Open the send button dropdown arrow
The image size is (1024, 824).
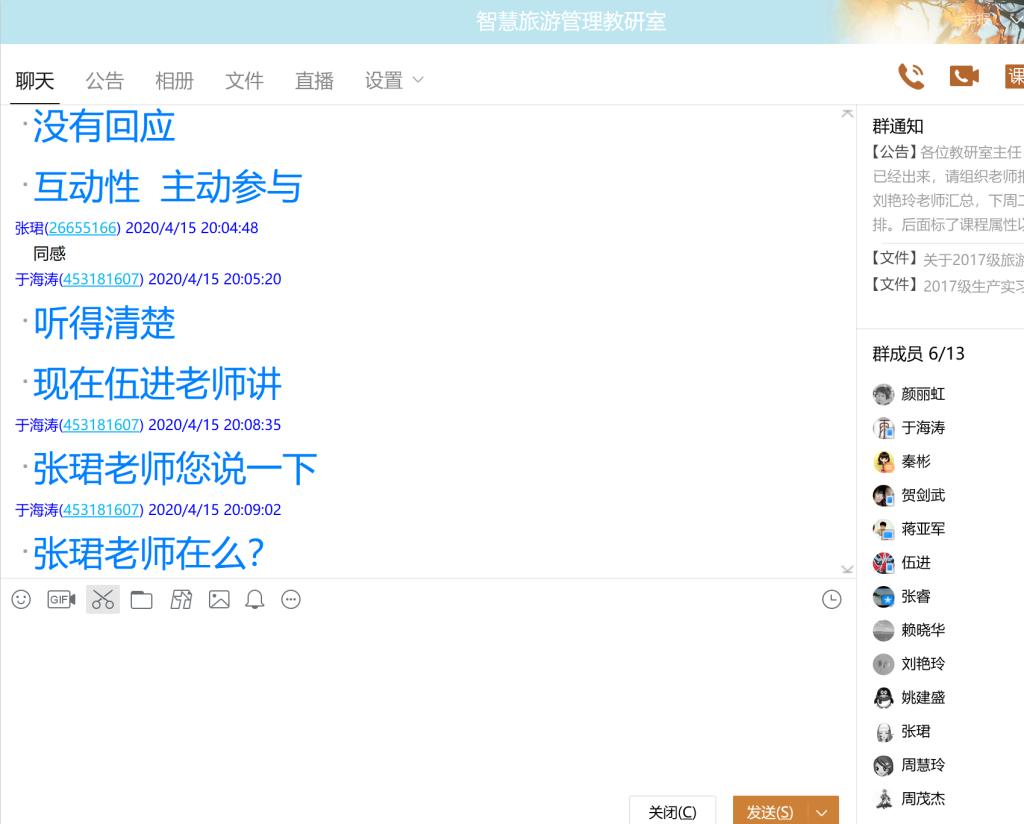(822, 812)
